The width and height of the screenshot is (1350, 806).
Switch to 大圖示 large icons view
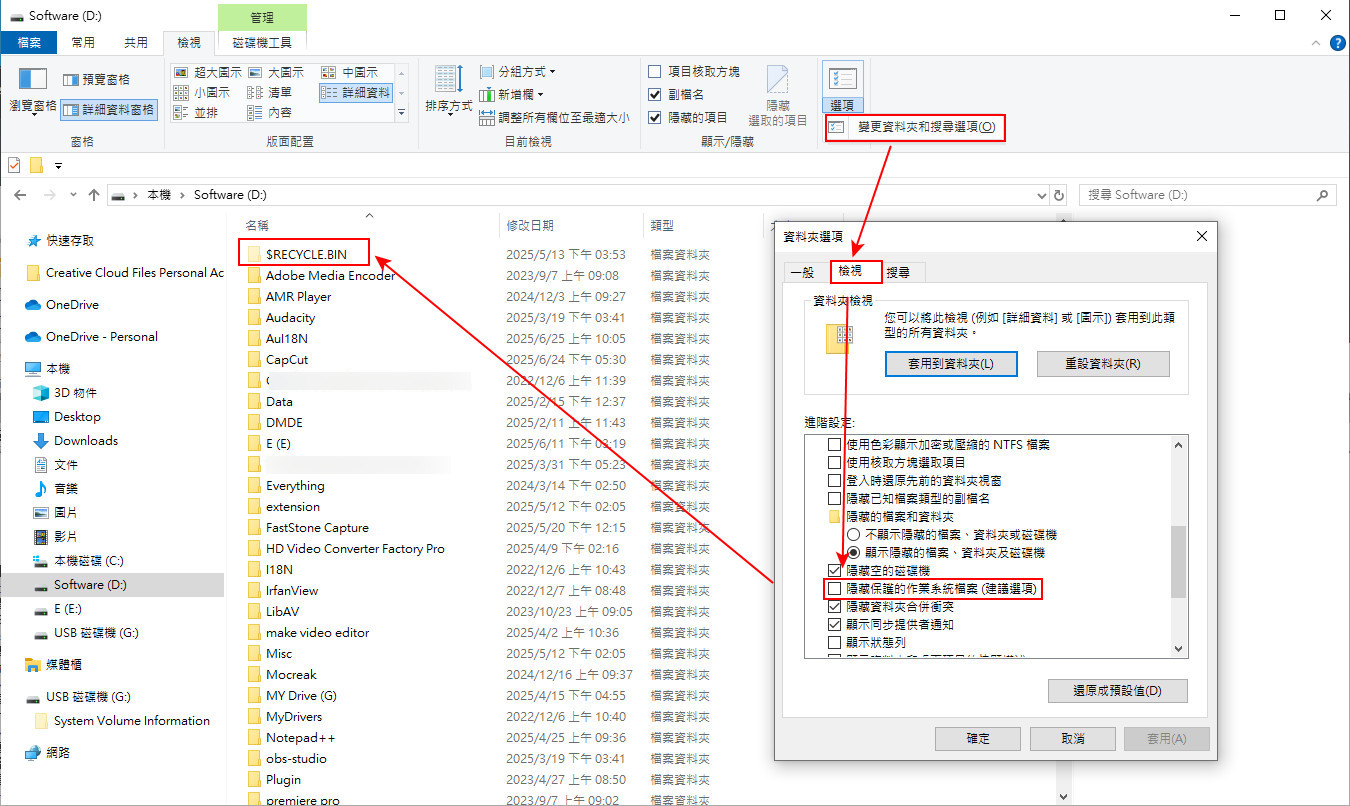point(283,72)
